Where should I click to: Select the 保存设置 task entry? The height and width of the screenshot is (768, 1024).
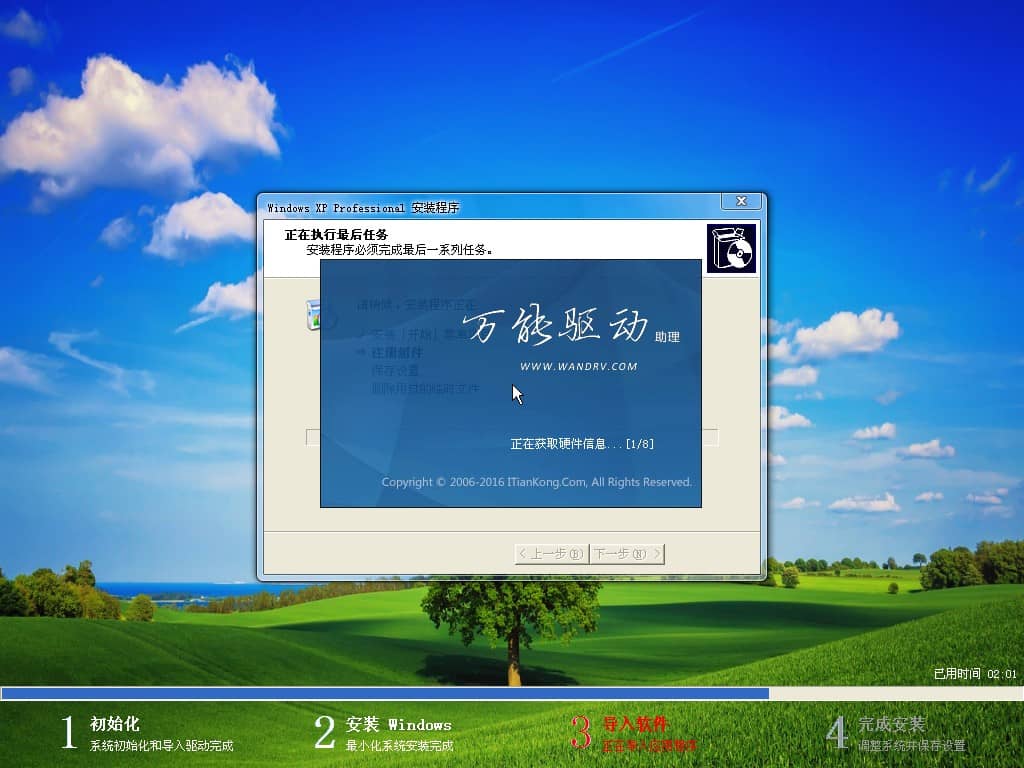(393, 370)
